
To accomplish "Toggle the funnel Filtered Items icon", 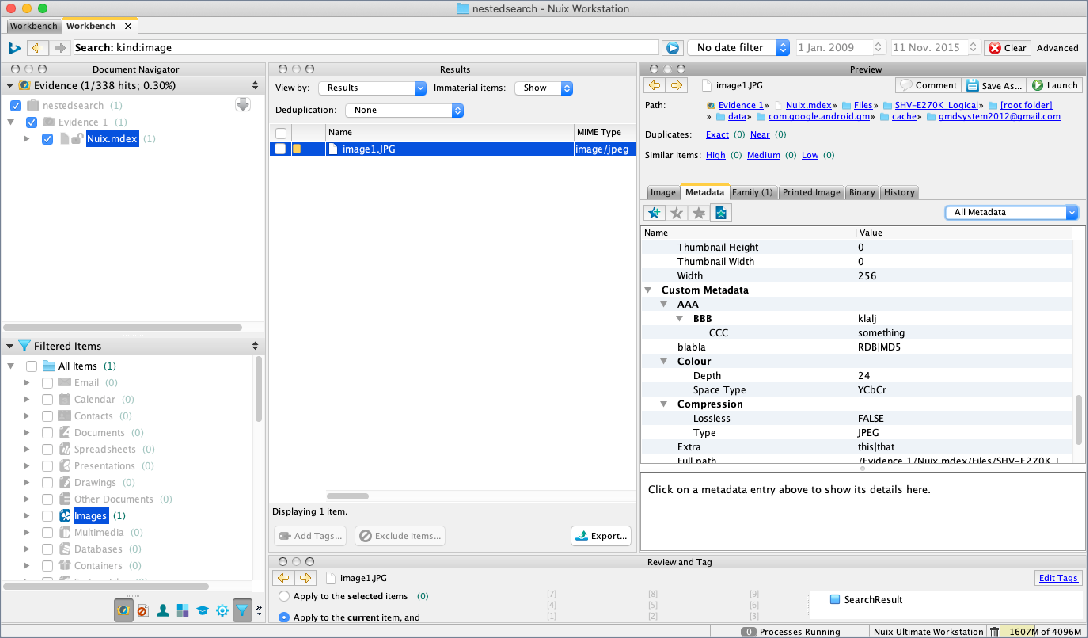I will [x=242, y=610].
